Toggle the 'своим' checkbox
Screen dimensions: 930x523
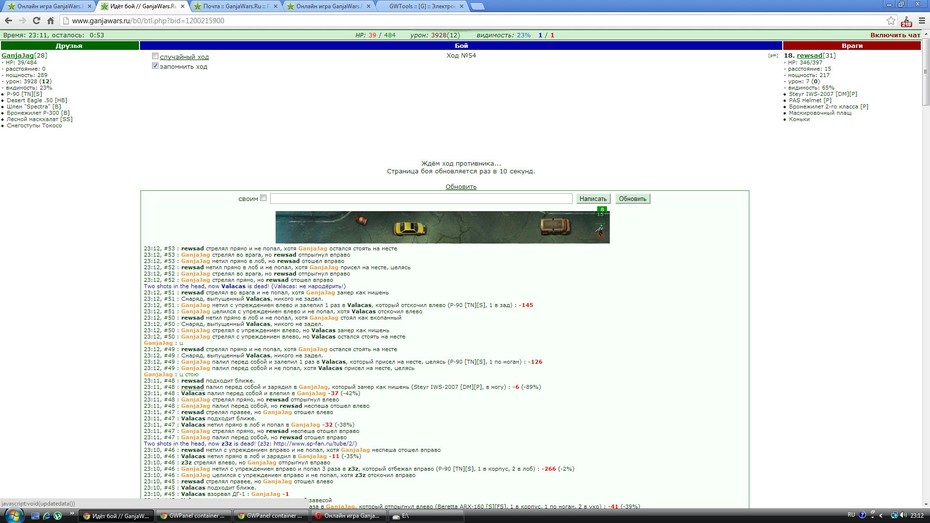point(263,198)
